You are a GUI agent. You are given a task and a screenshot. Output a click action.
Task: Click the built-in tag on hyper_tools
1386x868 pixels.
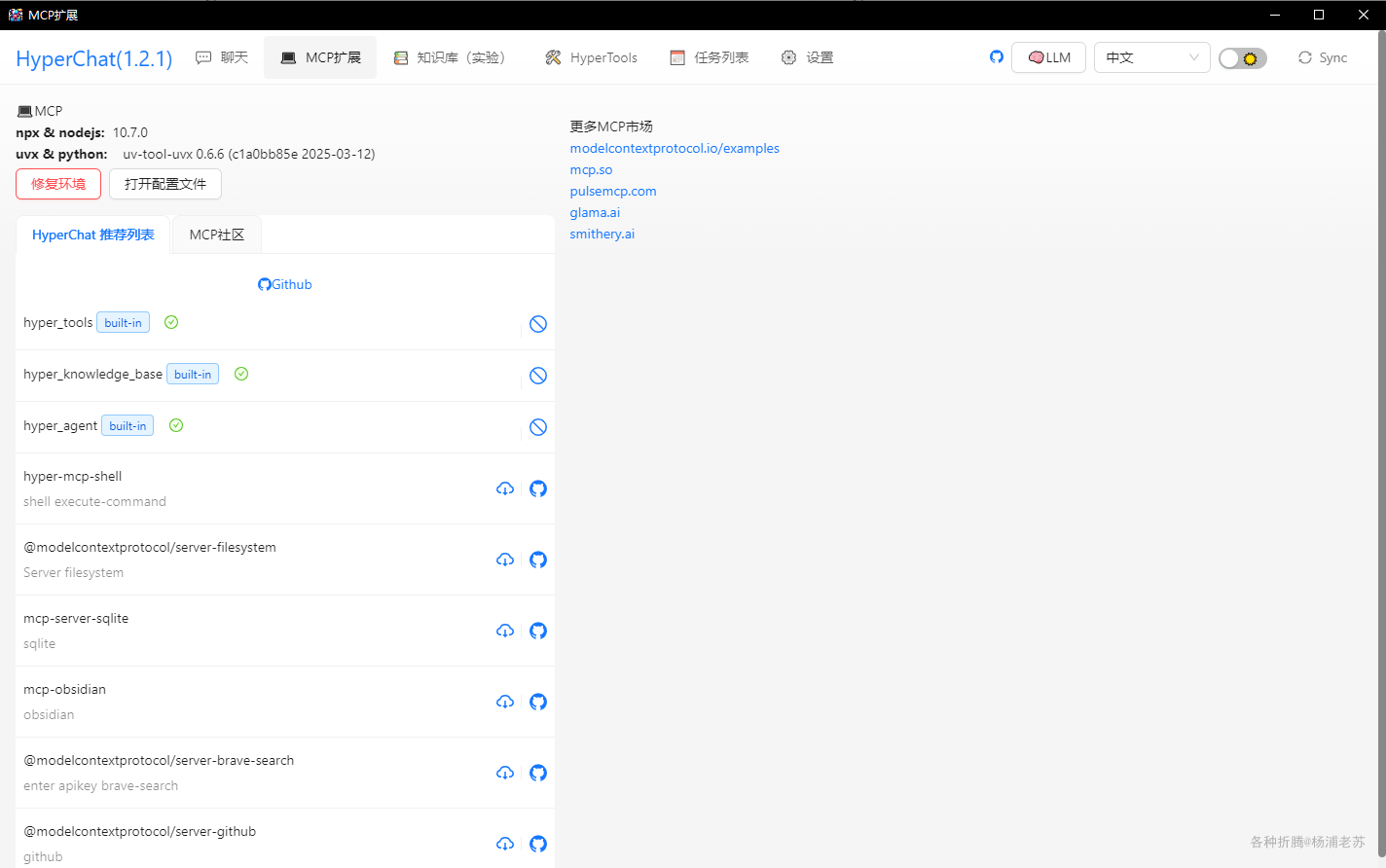tap(123, 323)
